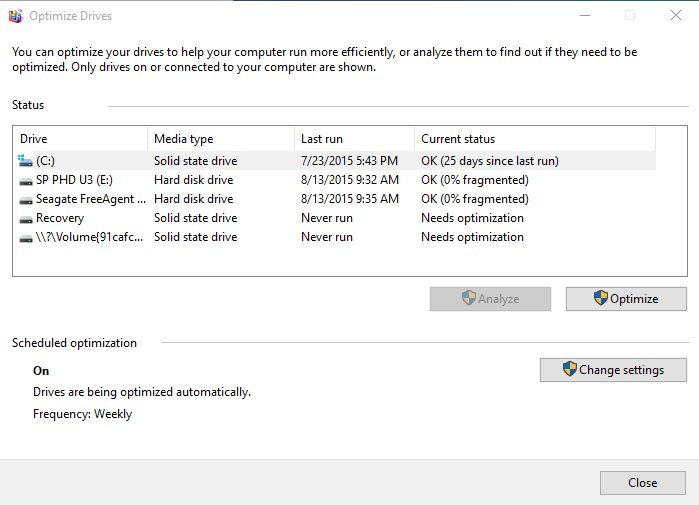Viewport: 699px width, 505px height.
Task: Click 'Never run' in the Recovery row
Action: coord(327,218)
